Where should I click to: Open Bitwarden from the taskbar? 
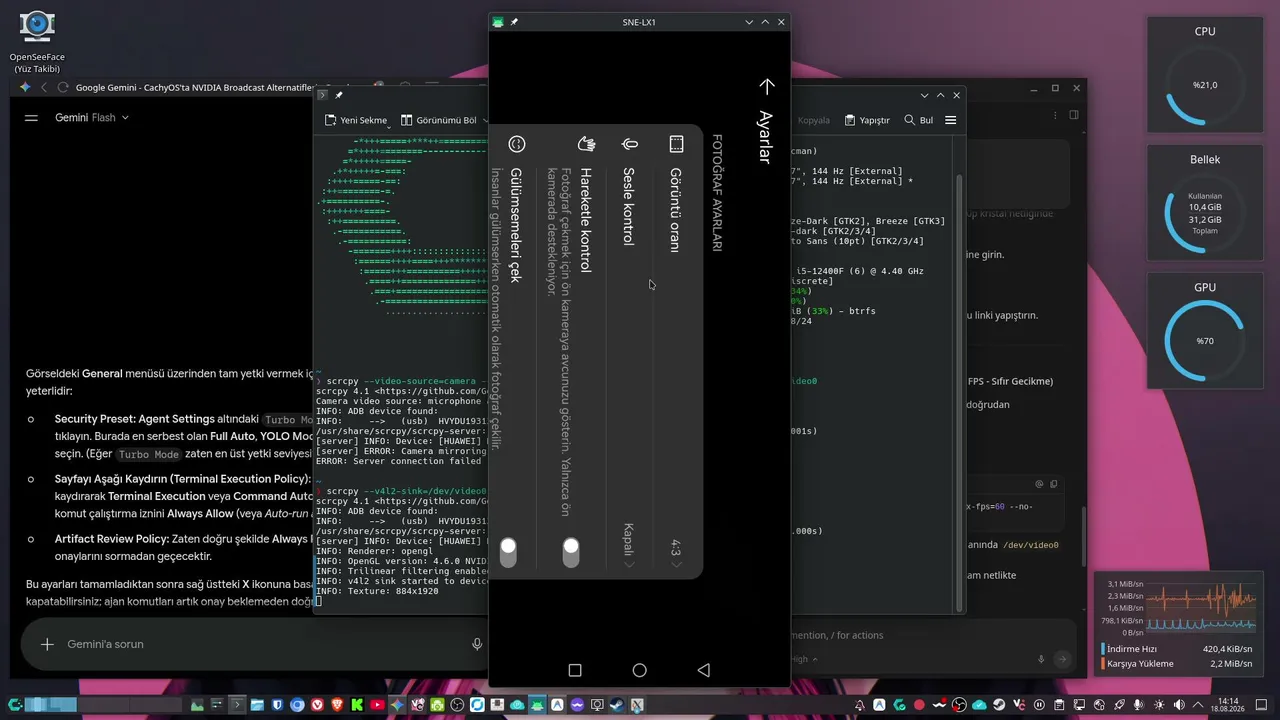[x=278, y=705]
